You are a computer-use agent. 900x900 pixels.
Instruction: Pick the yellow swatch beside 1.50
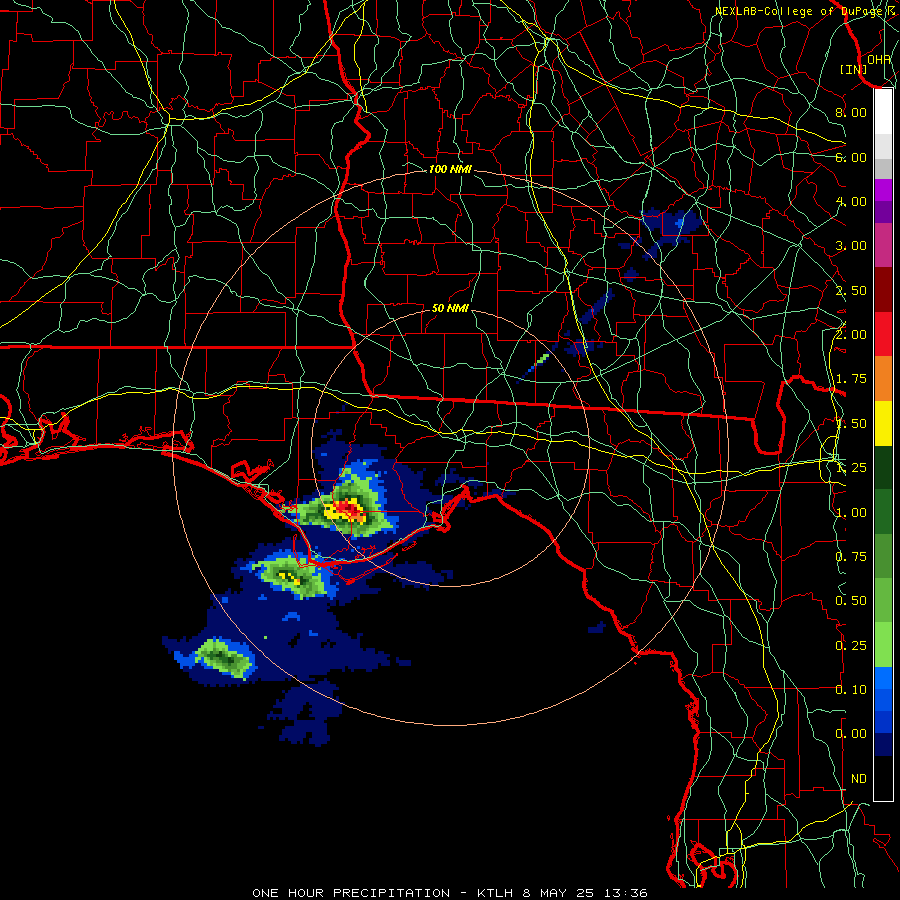click(x=883, y=423)
